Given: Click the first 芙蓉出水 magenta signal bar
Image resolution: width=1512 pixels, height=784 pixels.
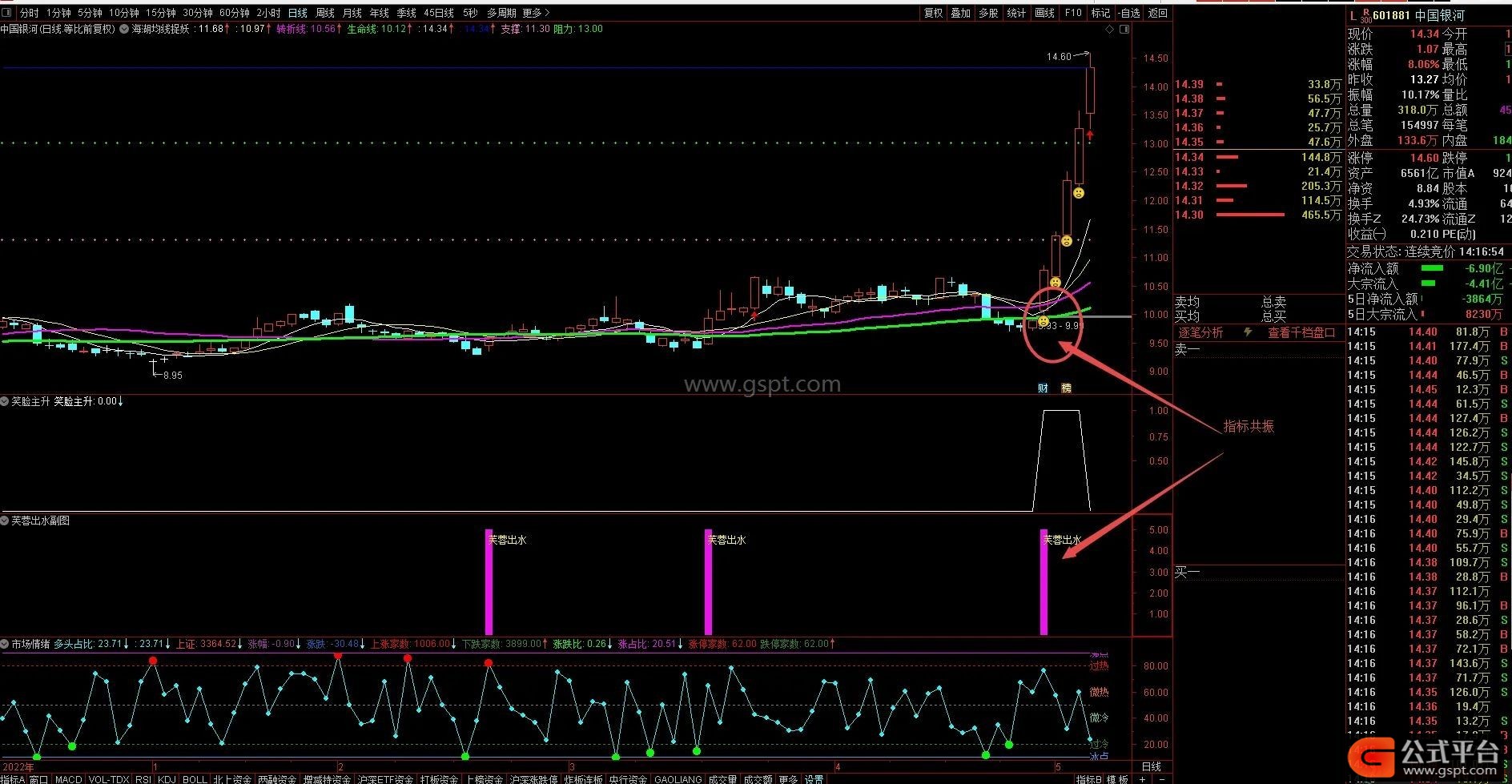Looking at the screenshot, I should point(489,581).
